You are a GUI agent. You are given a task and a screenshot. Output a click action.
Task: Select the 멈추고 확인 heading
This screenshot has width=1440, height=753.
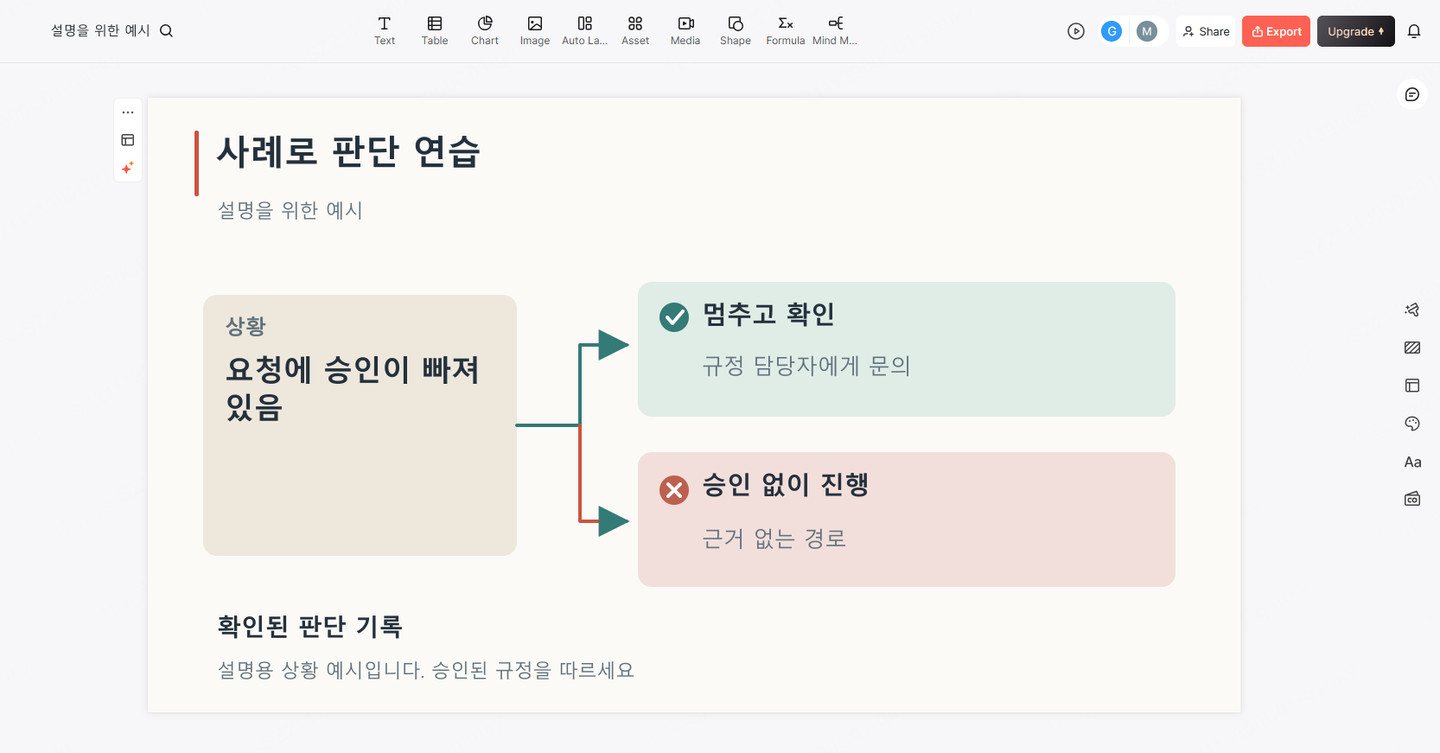[768, 314]
